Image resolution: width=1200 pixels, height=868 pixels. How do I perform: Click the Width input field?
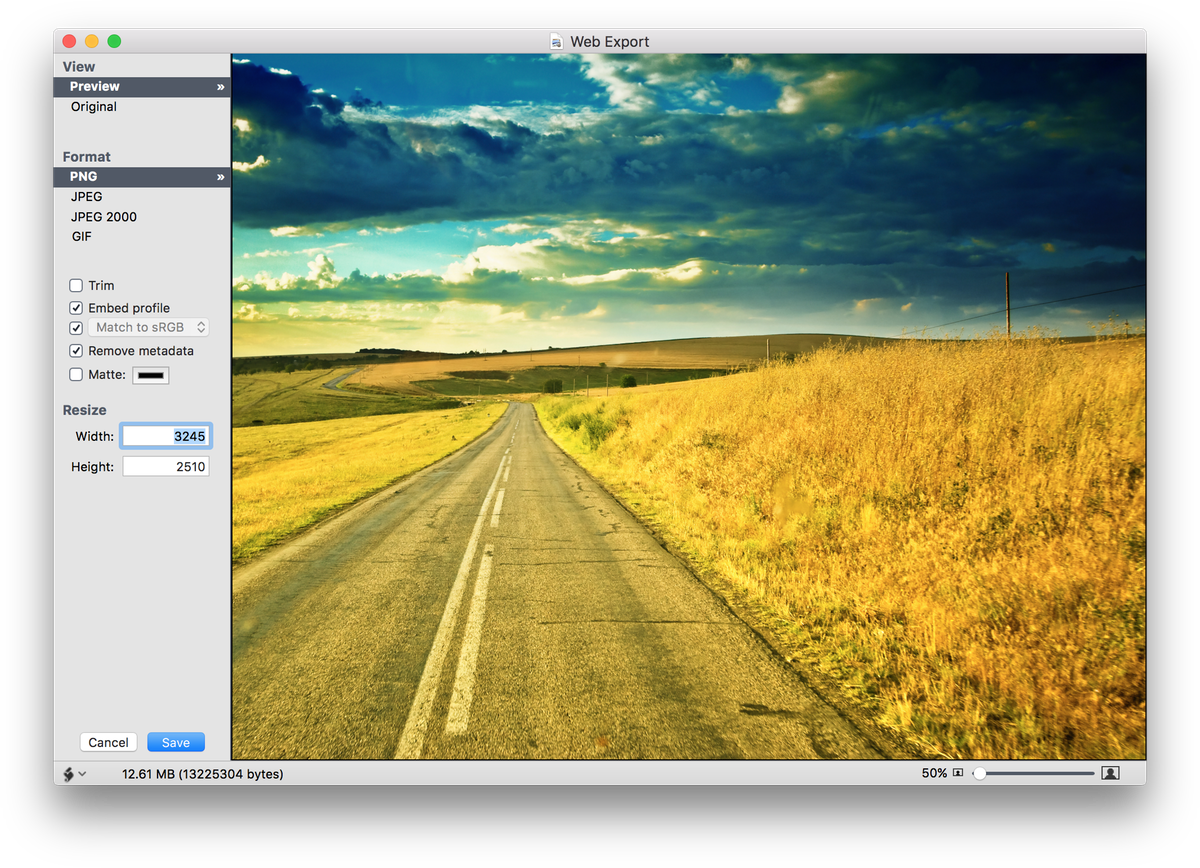tap(166, 435)
